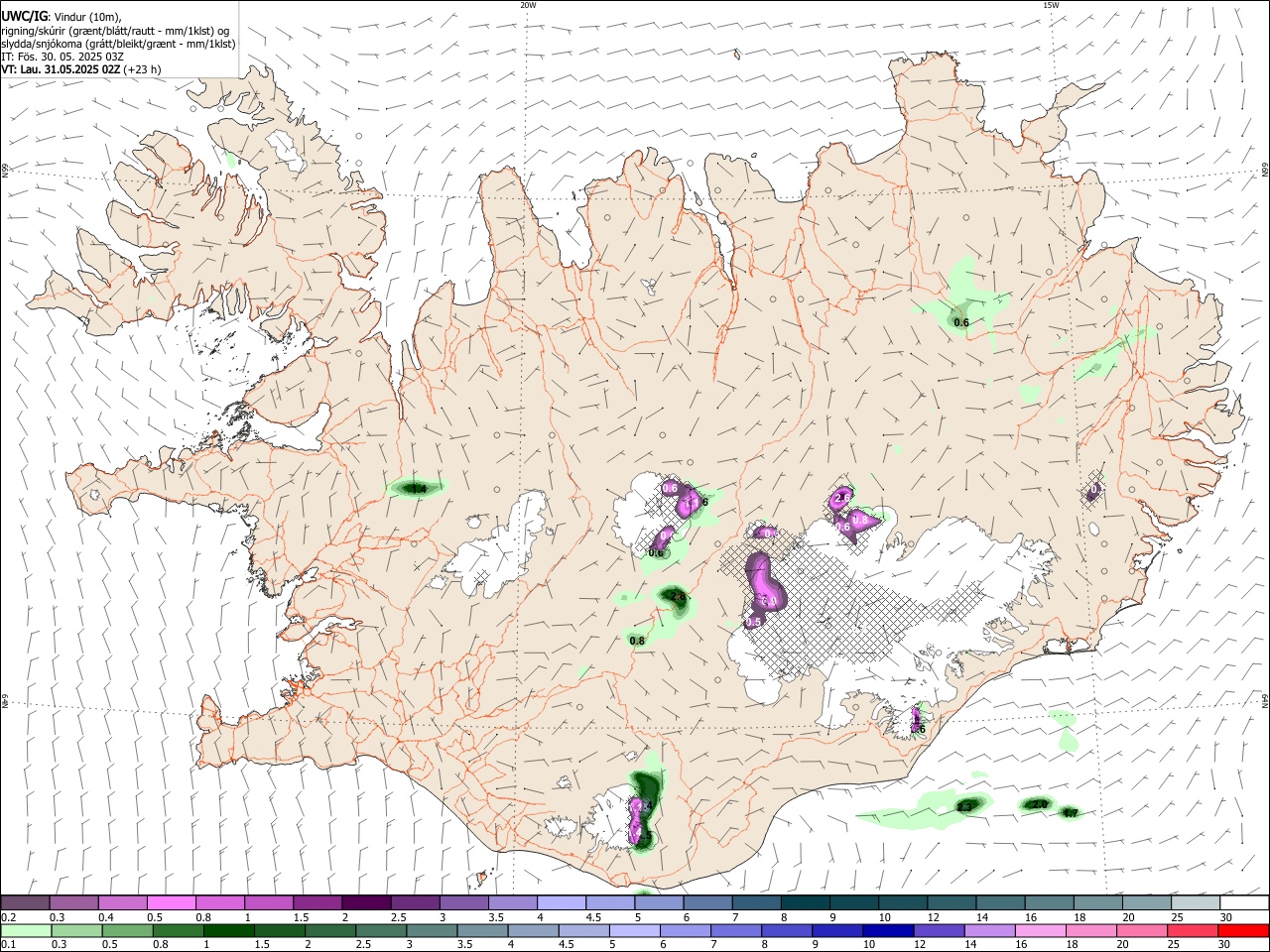
Task: Click the '15W' longitude label at the top
Action: (1051, 5)
